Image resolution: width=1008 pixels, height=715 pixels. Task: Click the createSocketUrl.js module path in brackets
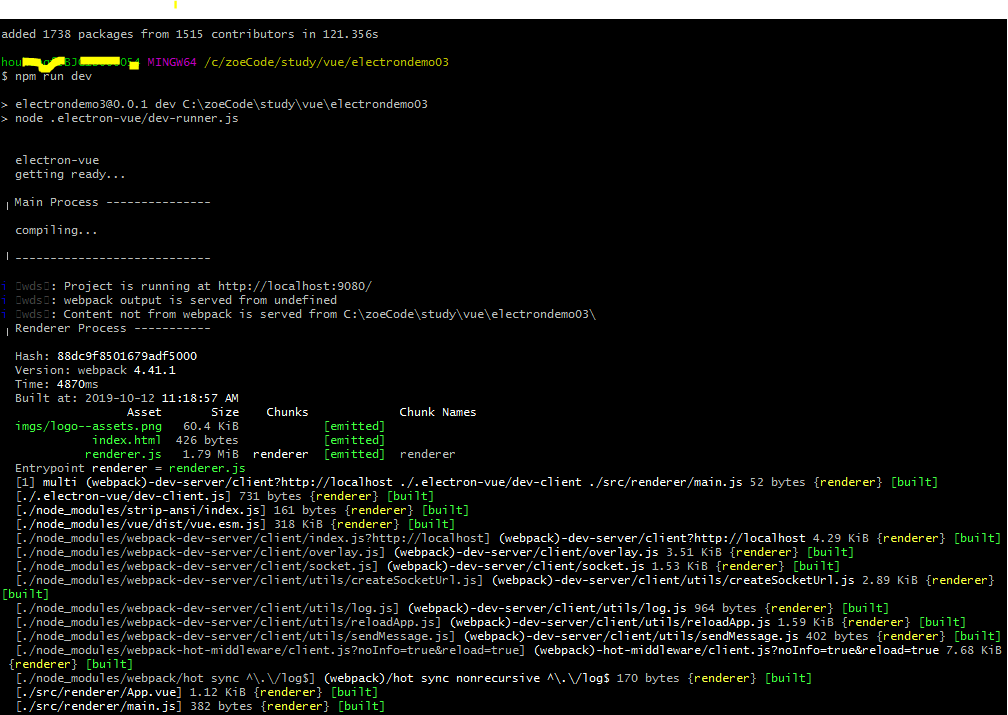tap(249, 581)
